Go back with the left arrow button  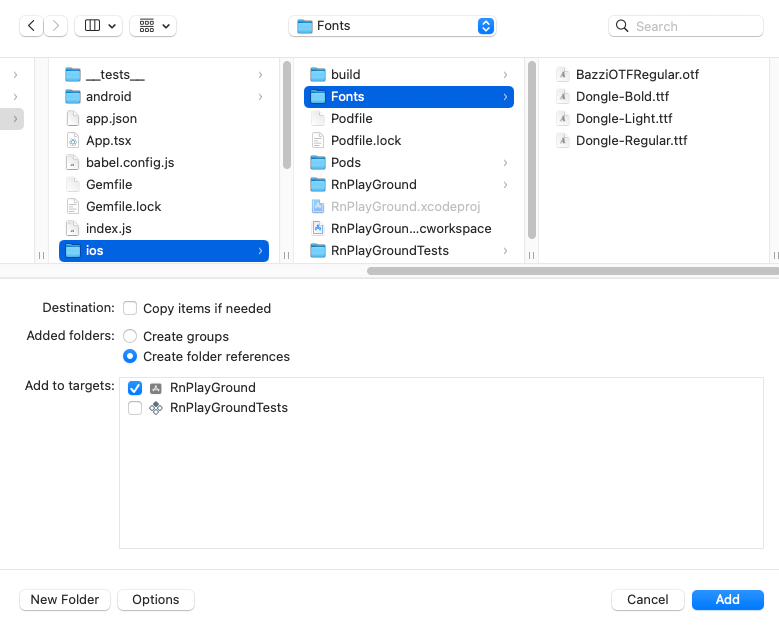[31, 26]
